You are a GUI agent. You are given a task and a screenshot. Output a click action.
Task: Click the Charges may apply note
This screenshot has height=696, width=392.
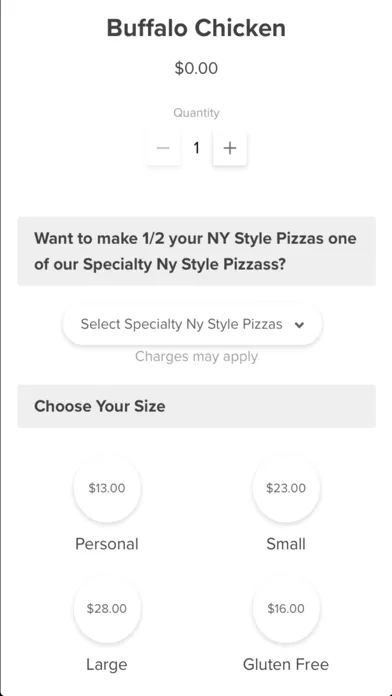click(x=196, y=356)
